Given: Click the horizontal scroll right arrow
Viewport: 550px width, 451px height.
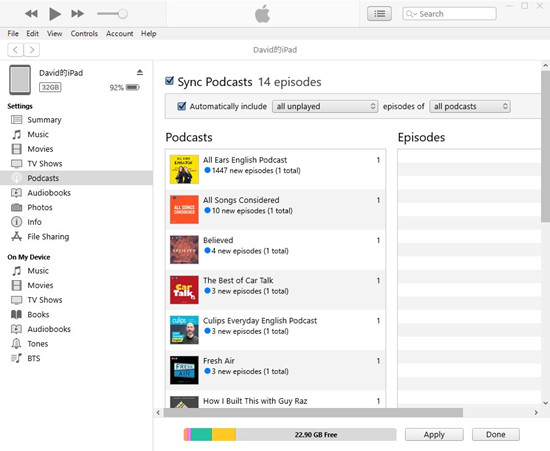Looking at the screenshot, I should (536, 412).
